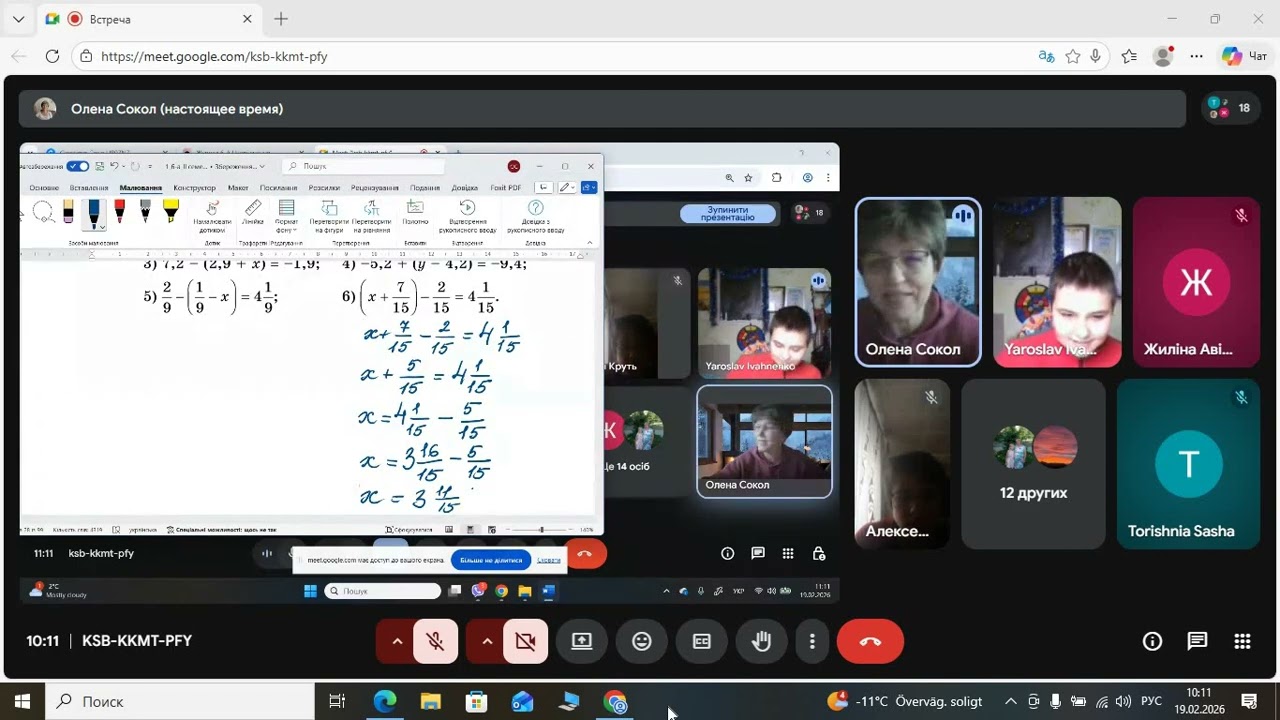1280x720 pixels.
Task: Select the gray pencil drawing tool in Word
Action: [x=145, y=211]
